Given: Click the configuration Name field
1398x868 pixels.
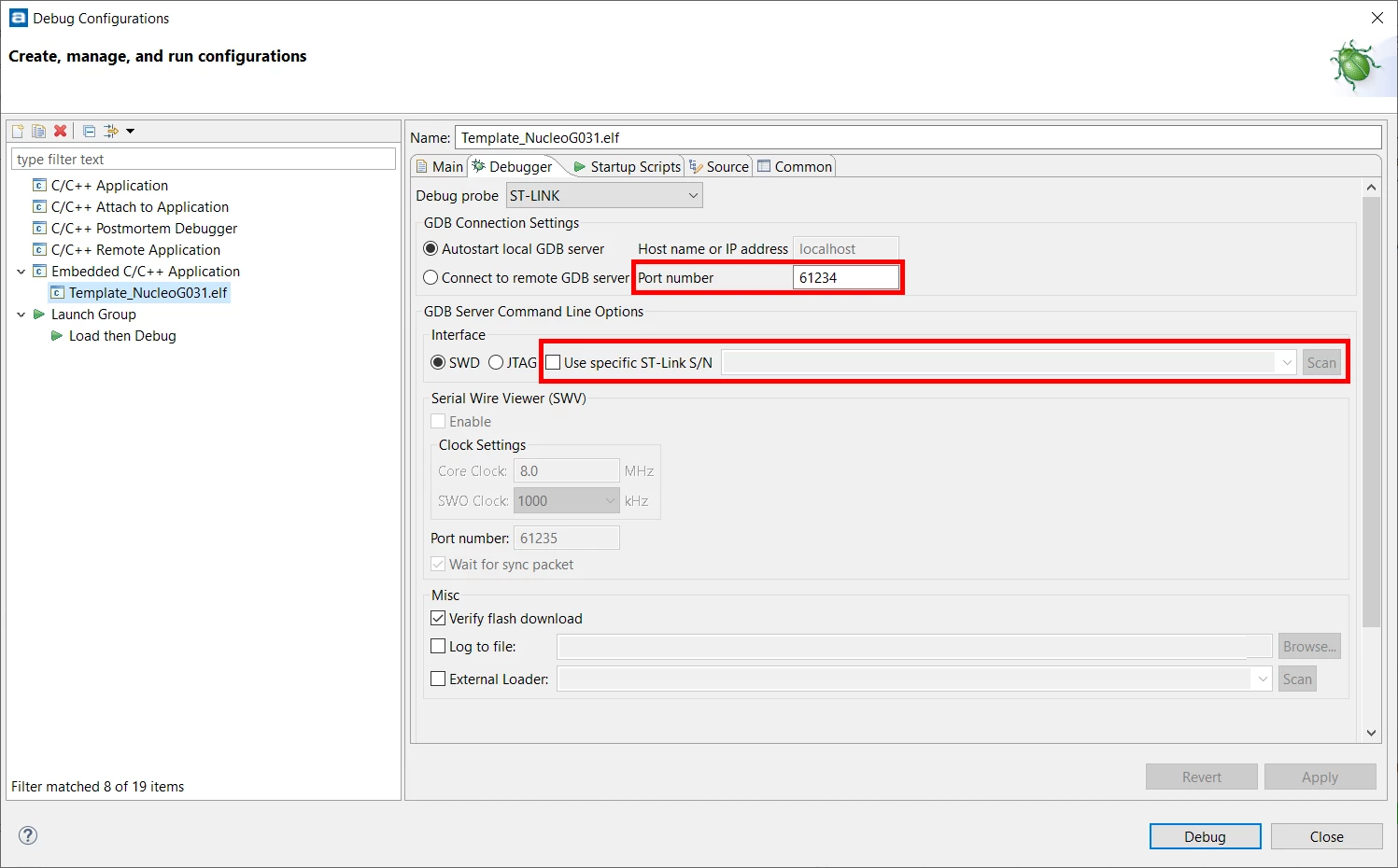Looking at the screenshot, I should point(918,137).
